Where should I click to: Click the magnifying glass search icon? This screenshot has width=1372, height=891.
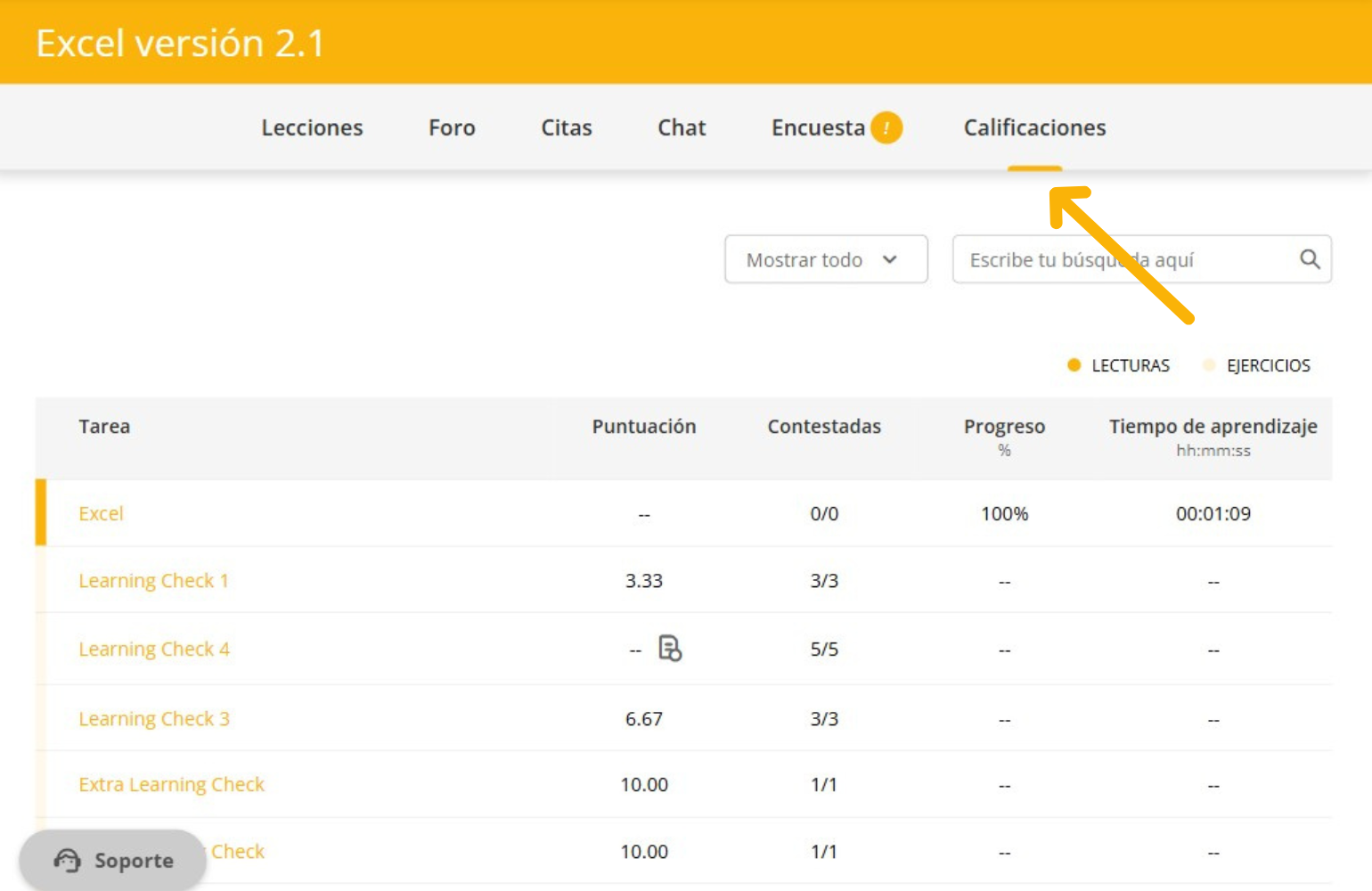[1309, 259]
